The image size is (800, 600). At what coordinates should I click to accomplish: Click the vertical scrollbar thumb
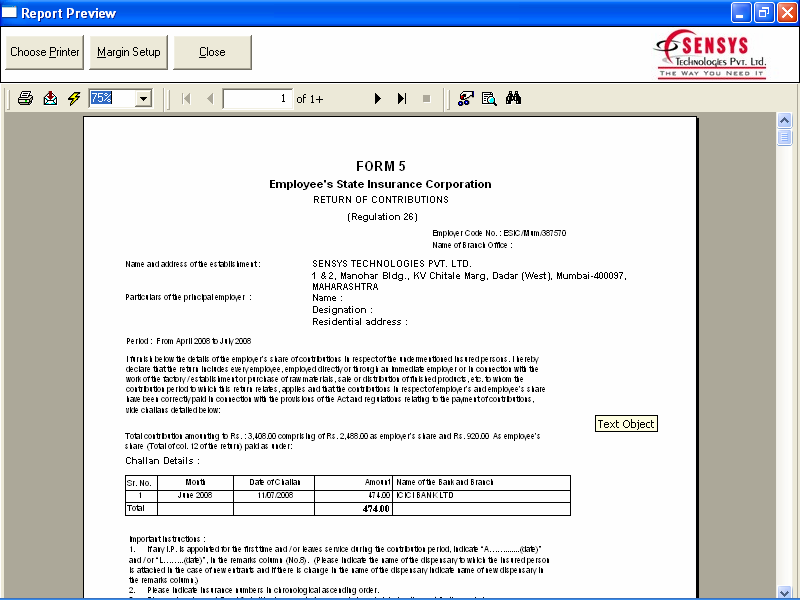pyautogui.click(x=784, y=137)
